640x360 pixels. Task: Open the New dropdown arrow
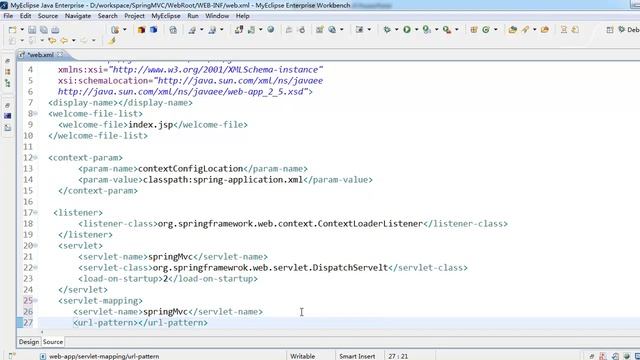click(x=22, y=30)
